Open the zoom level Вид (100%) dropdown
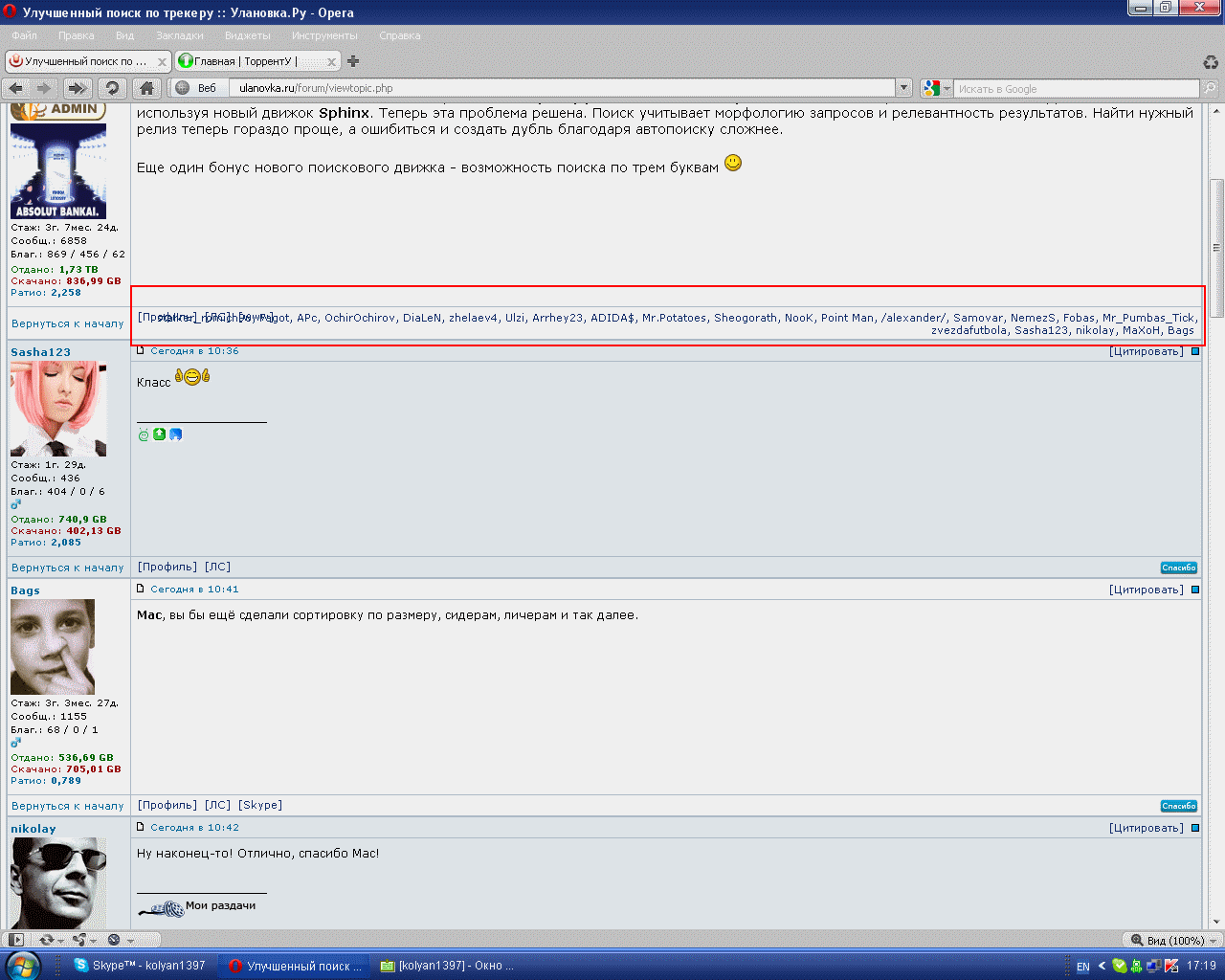The width and height of the screenshot is (1225, 980). coord(1171,940)
